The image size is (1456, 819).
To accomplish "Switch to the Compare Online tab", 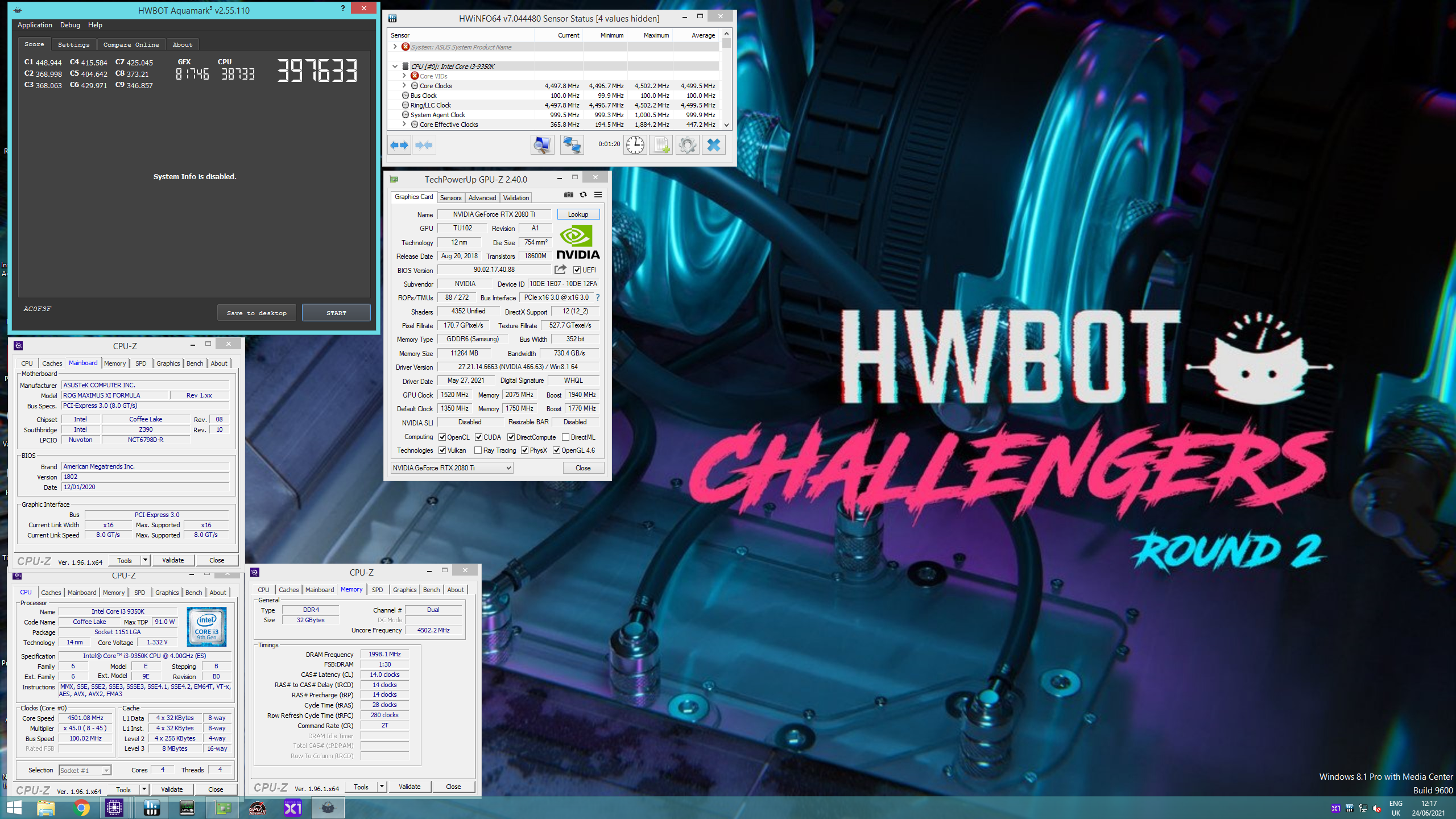I will (x=131, y=44).
